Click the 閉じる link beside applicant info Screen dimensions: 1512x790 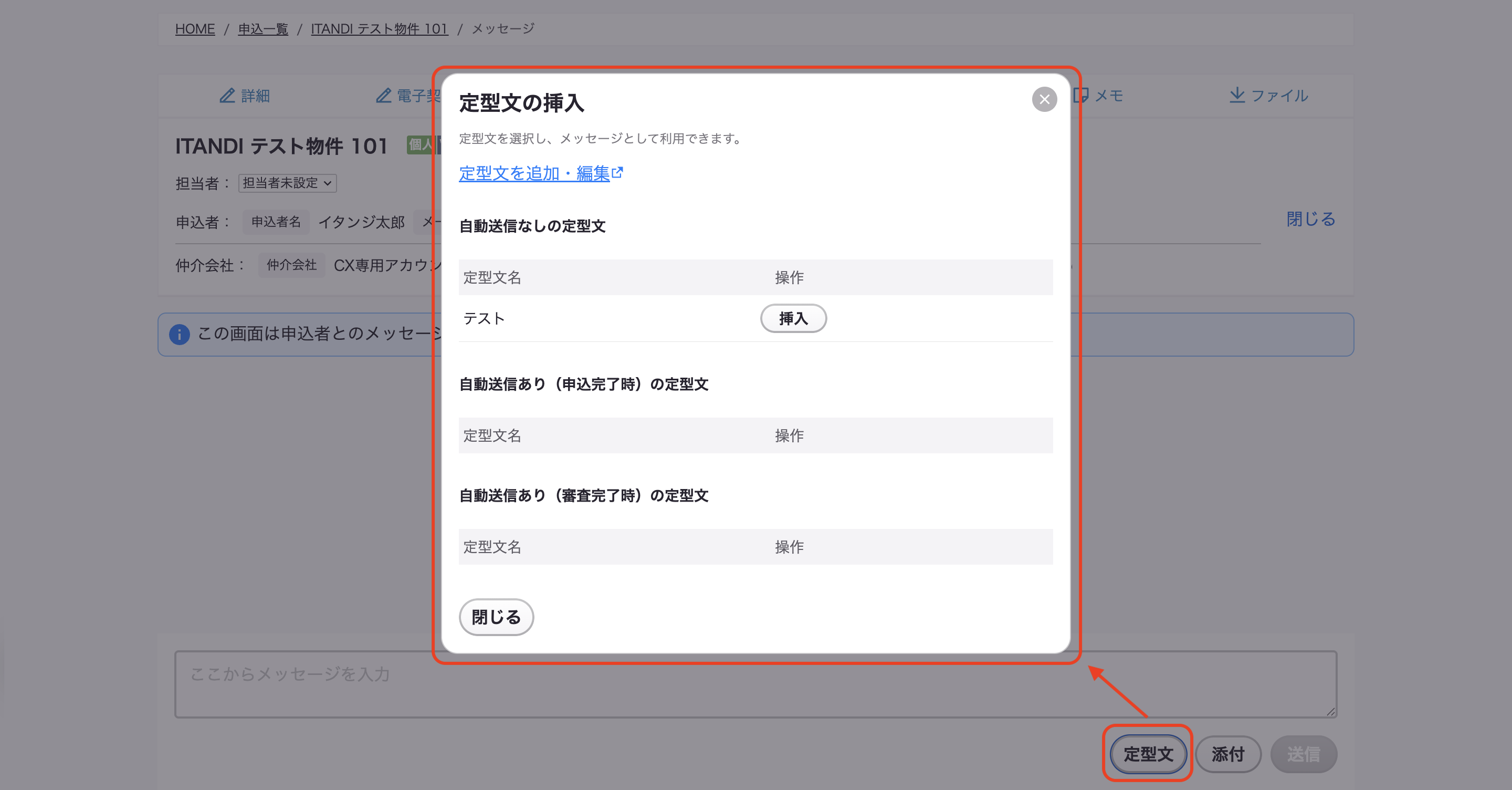tap(1311, 219)
